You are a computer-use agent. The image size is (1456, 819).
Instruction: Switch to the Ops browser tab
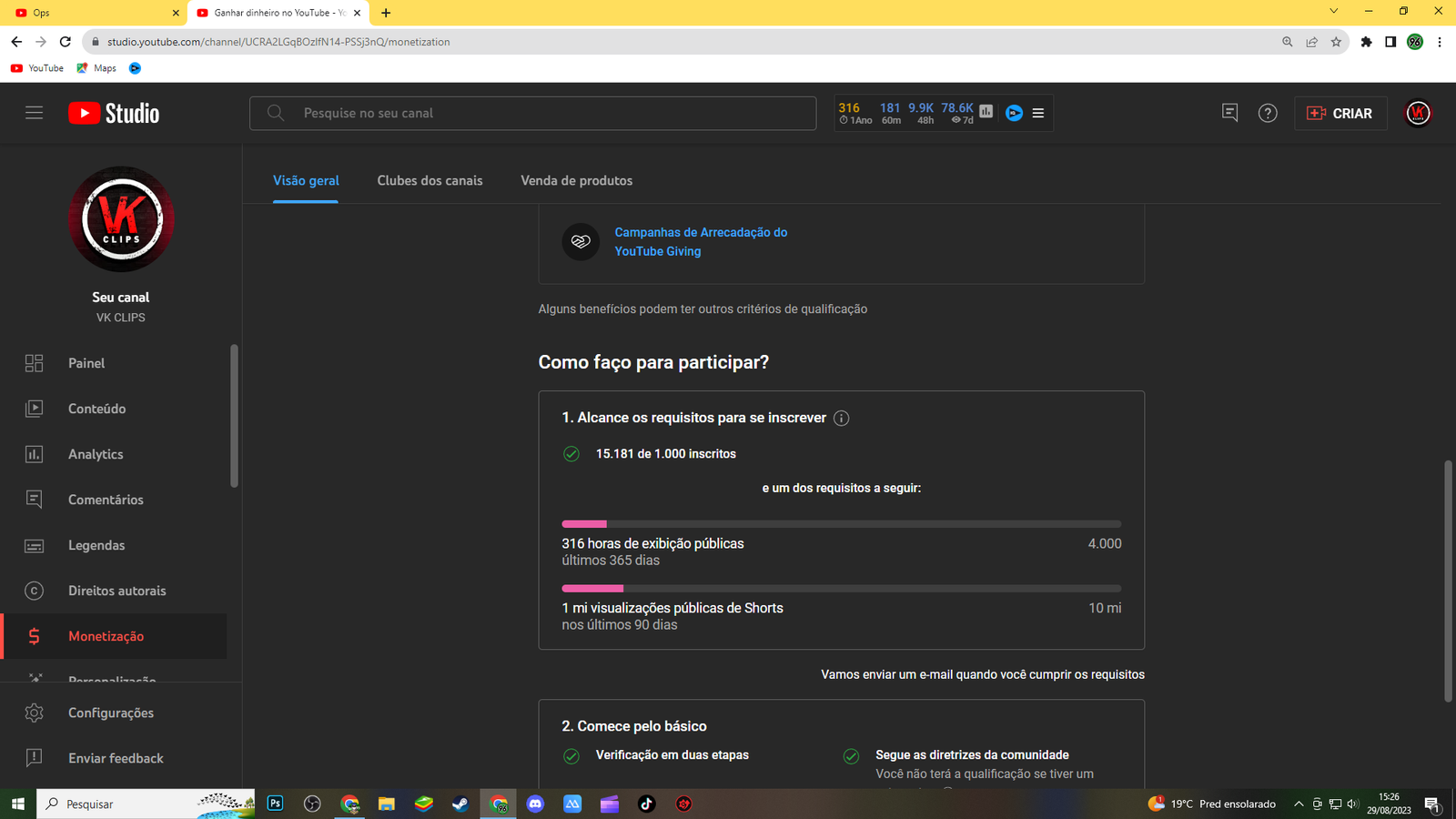(95, 13)
